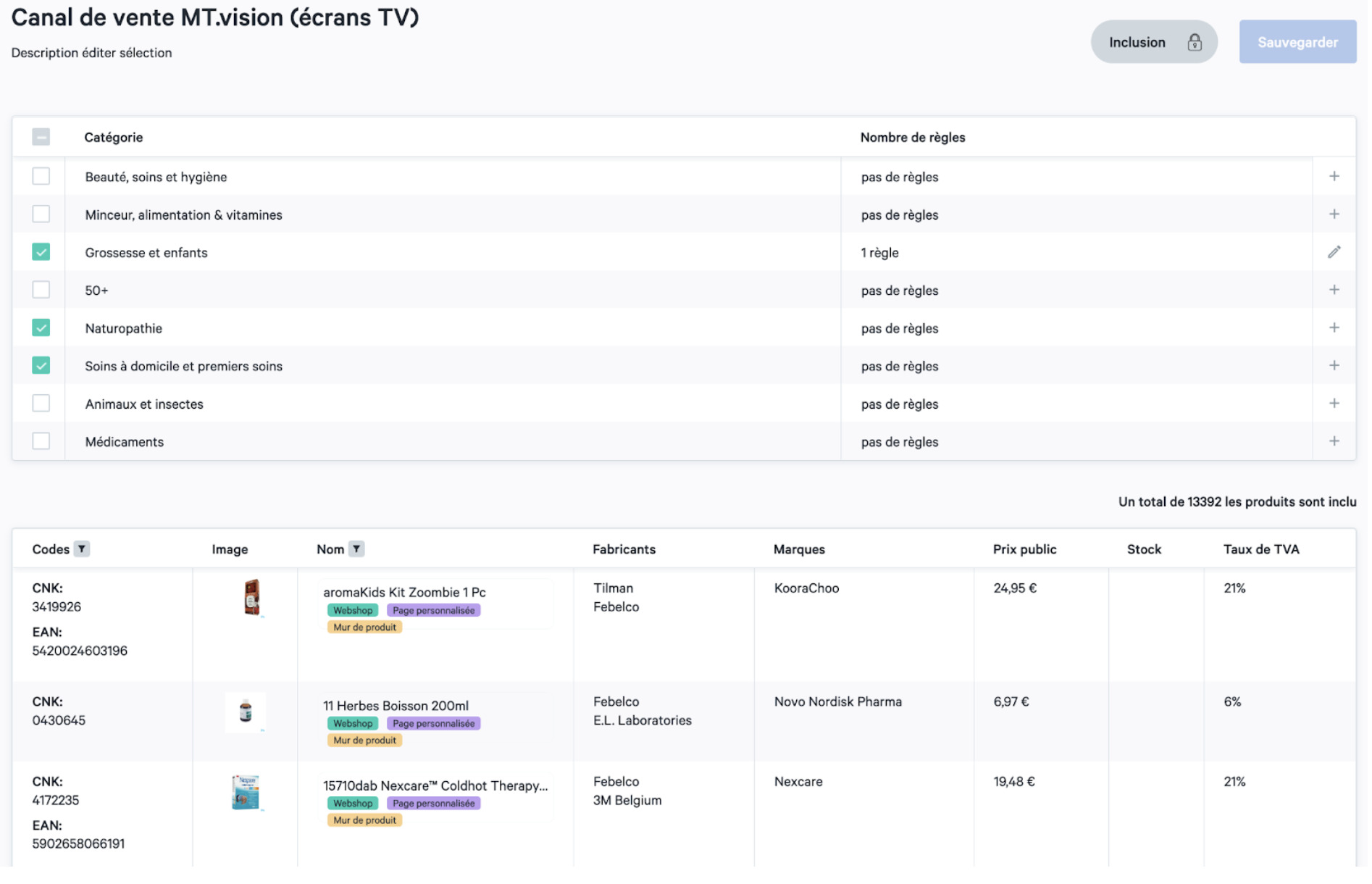The height and width of the screenshot is (884, 1372).
Task: Click the 3M Belgium manufacturer
Action: [627, 800]
